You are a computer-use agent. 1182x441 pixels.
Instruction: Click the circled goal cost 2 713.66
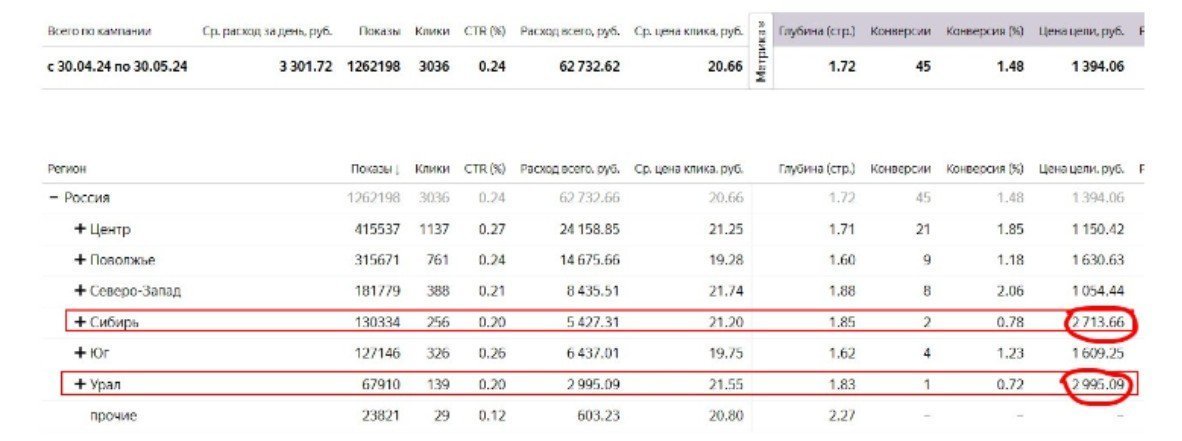1097,322
